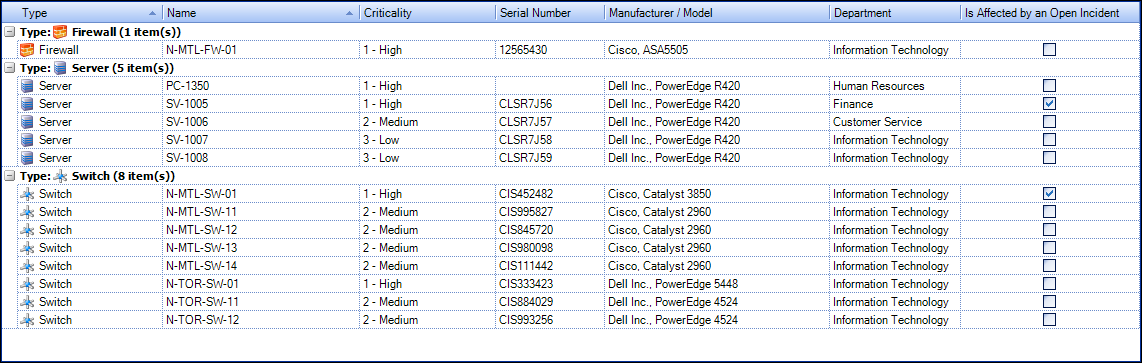Click the sort arrow in the Type column header

[x=151, y=13]
